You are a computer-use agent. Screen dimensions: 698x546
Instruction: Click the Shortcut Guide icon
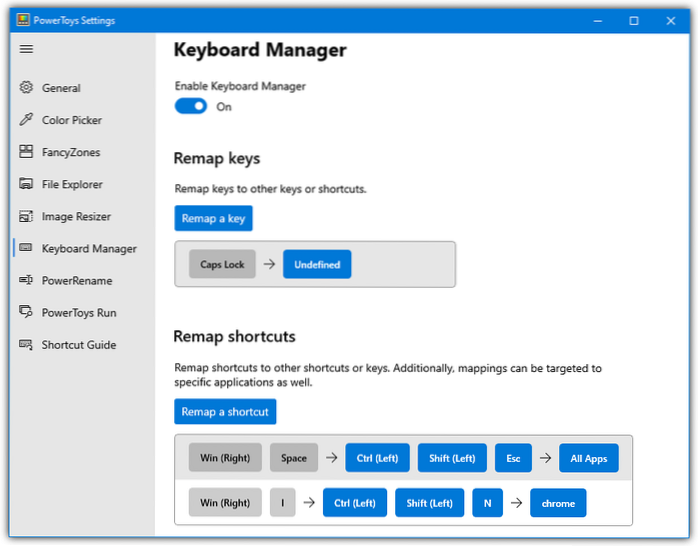click(x=26, y=345)
